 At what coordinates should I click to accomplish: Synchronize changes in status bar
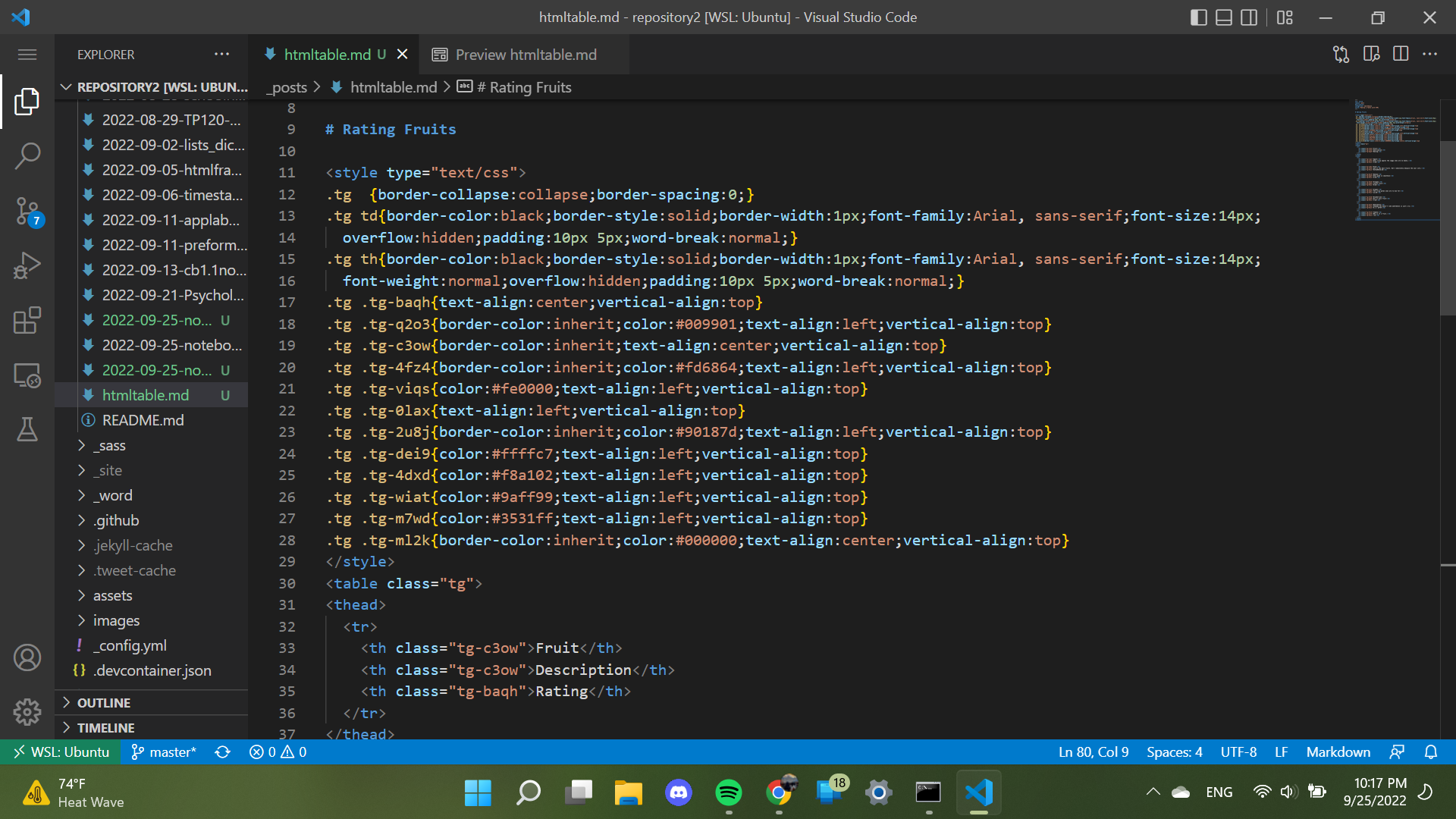click(222, 752)
